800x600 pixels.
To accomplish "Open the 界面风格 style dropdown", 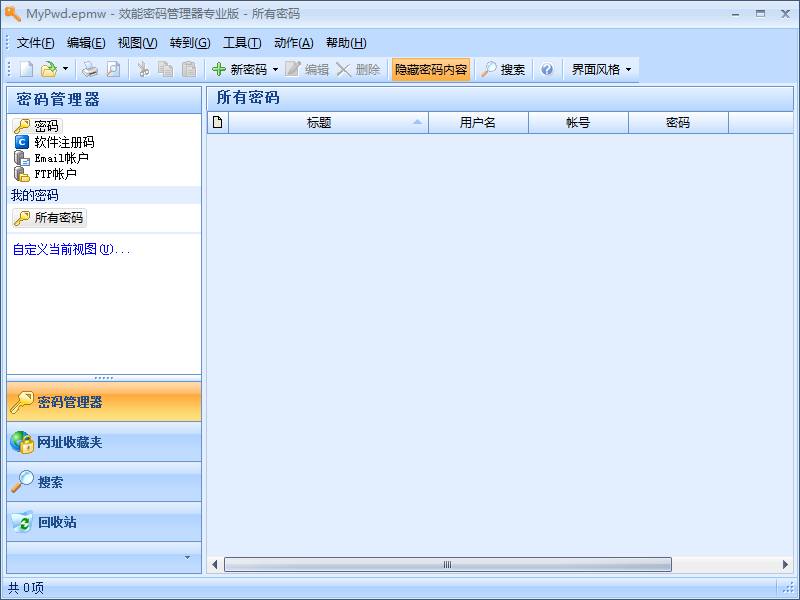I will (600, 69).
